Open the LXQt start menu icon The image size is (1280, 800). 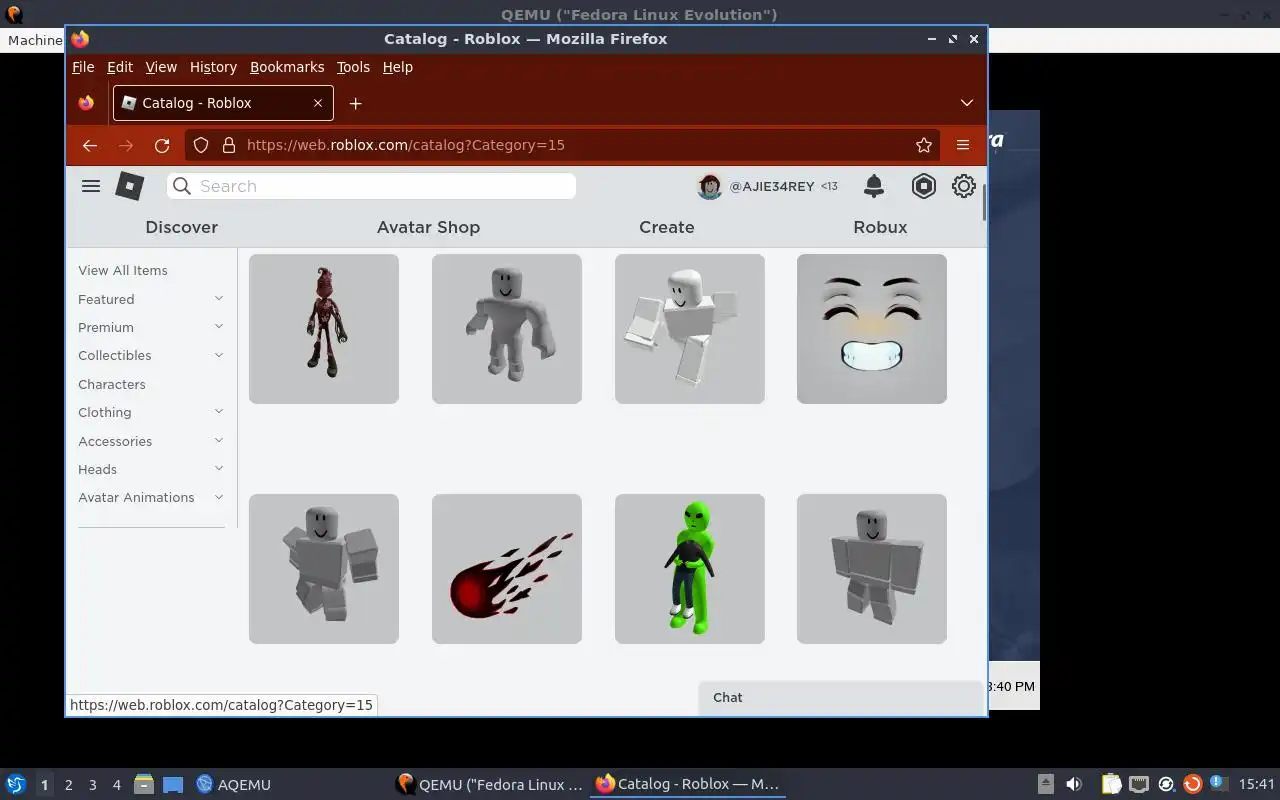click(15, 784)
